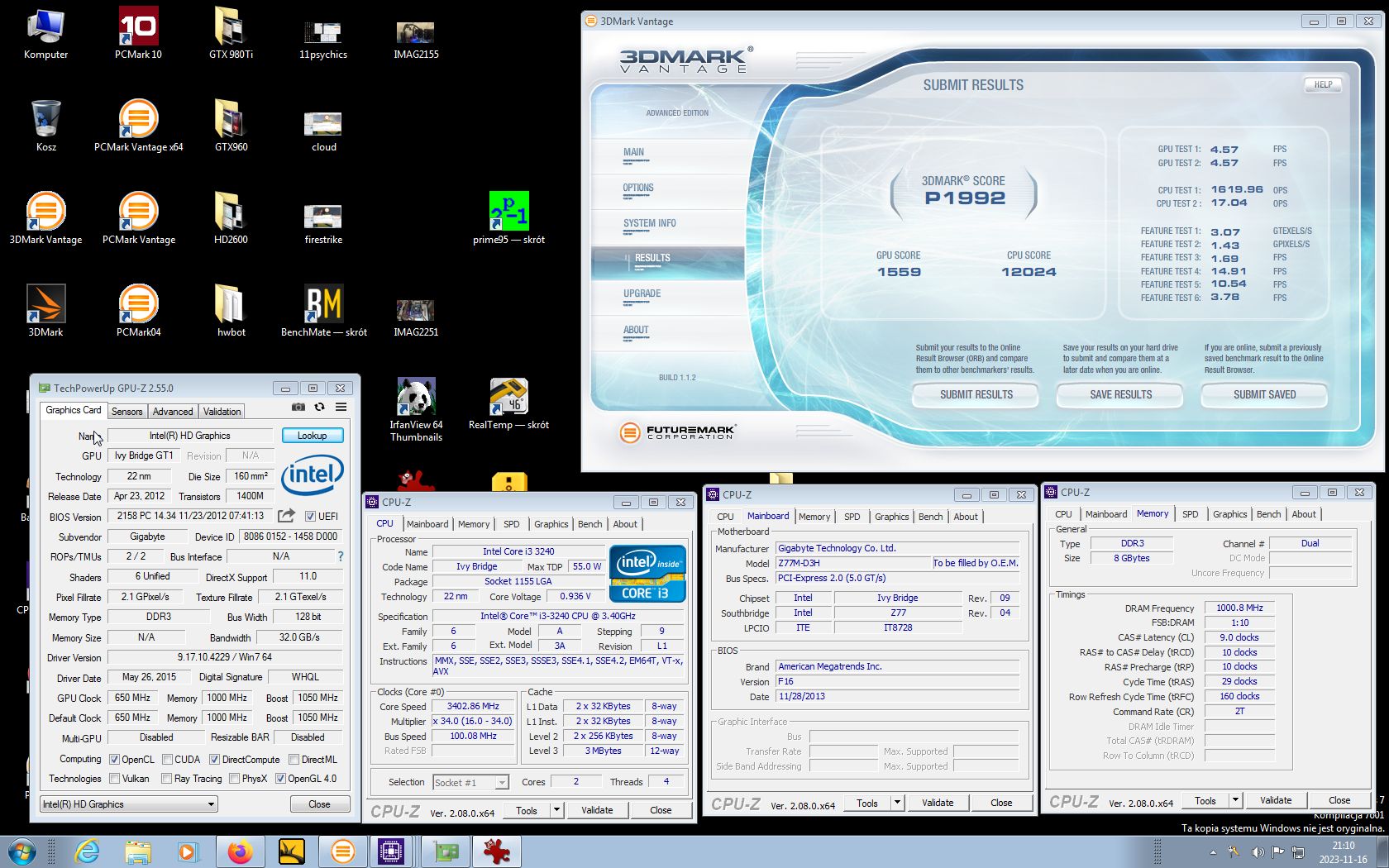Image resolution: width=1389 pixels, height=868 pixels.
Task: Click SUBMIT SAVED button
Action: (x=1264, y=395)
